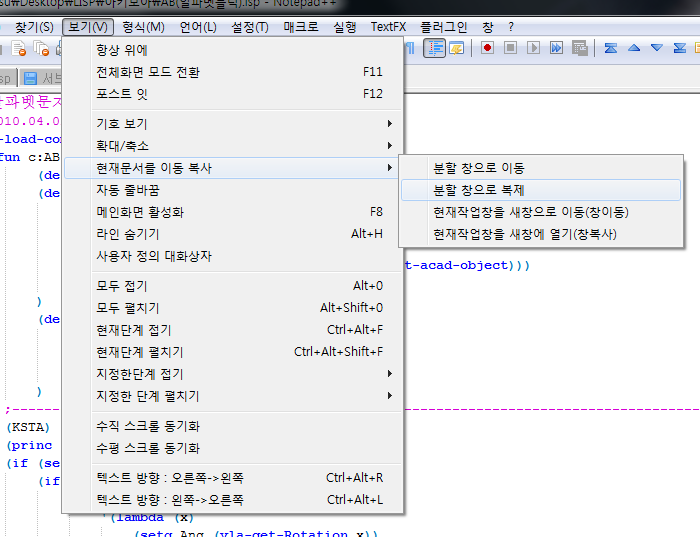
Task: Click the close current document toolbar icon
Action: point(19,48)
